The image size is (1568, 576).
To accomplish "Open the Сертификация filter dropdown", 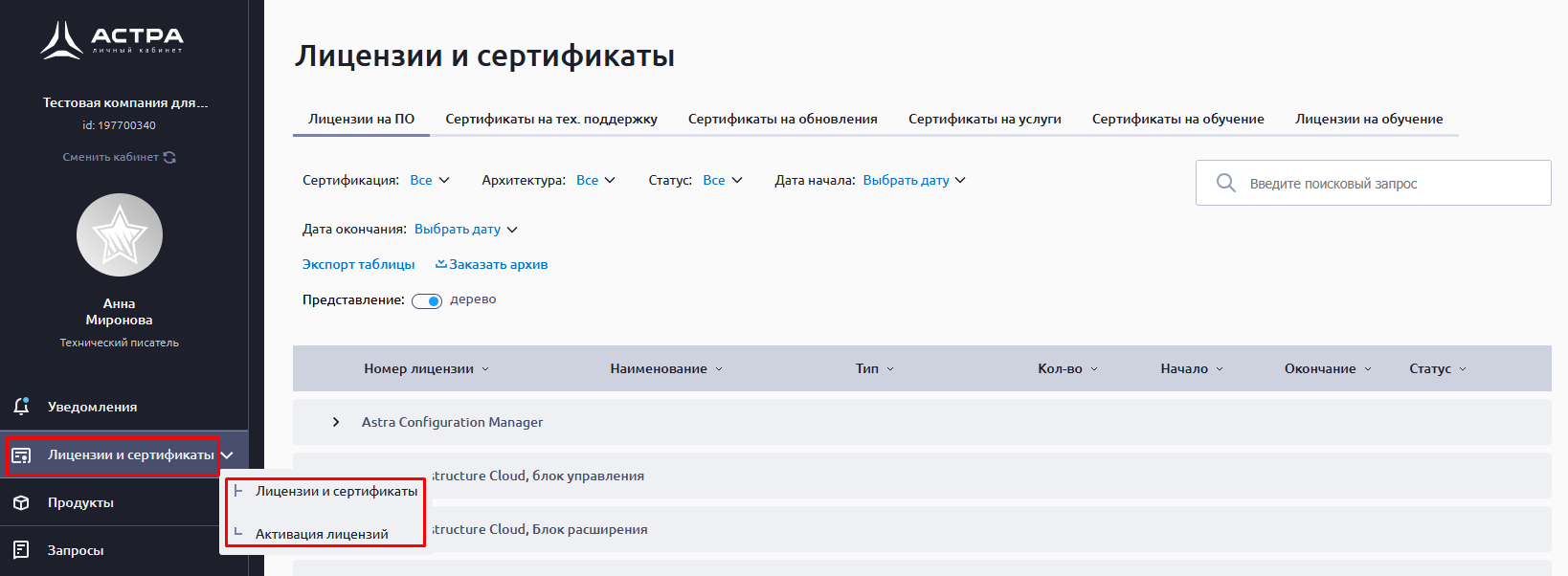I will [429, 180].
